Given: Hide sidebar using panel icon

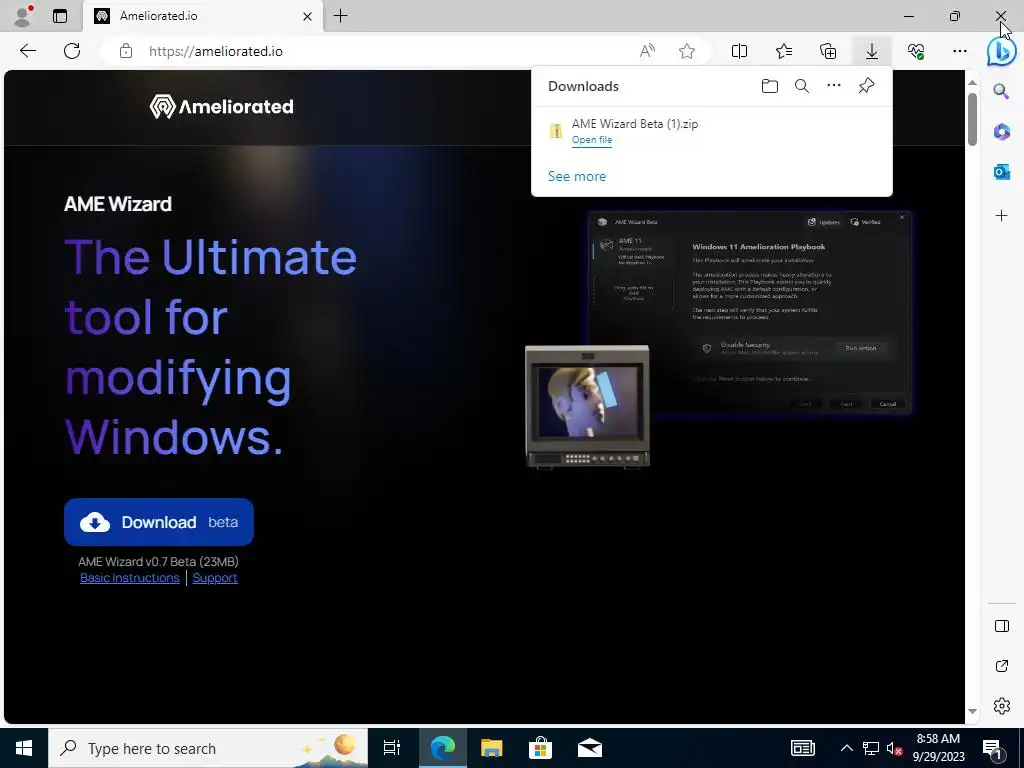Looking at the screenshot, I should (1001, 626).
